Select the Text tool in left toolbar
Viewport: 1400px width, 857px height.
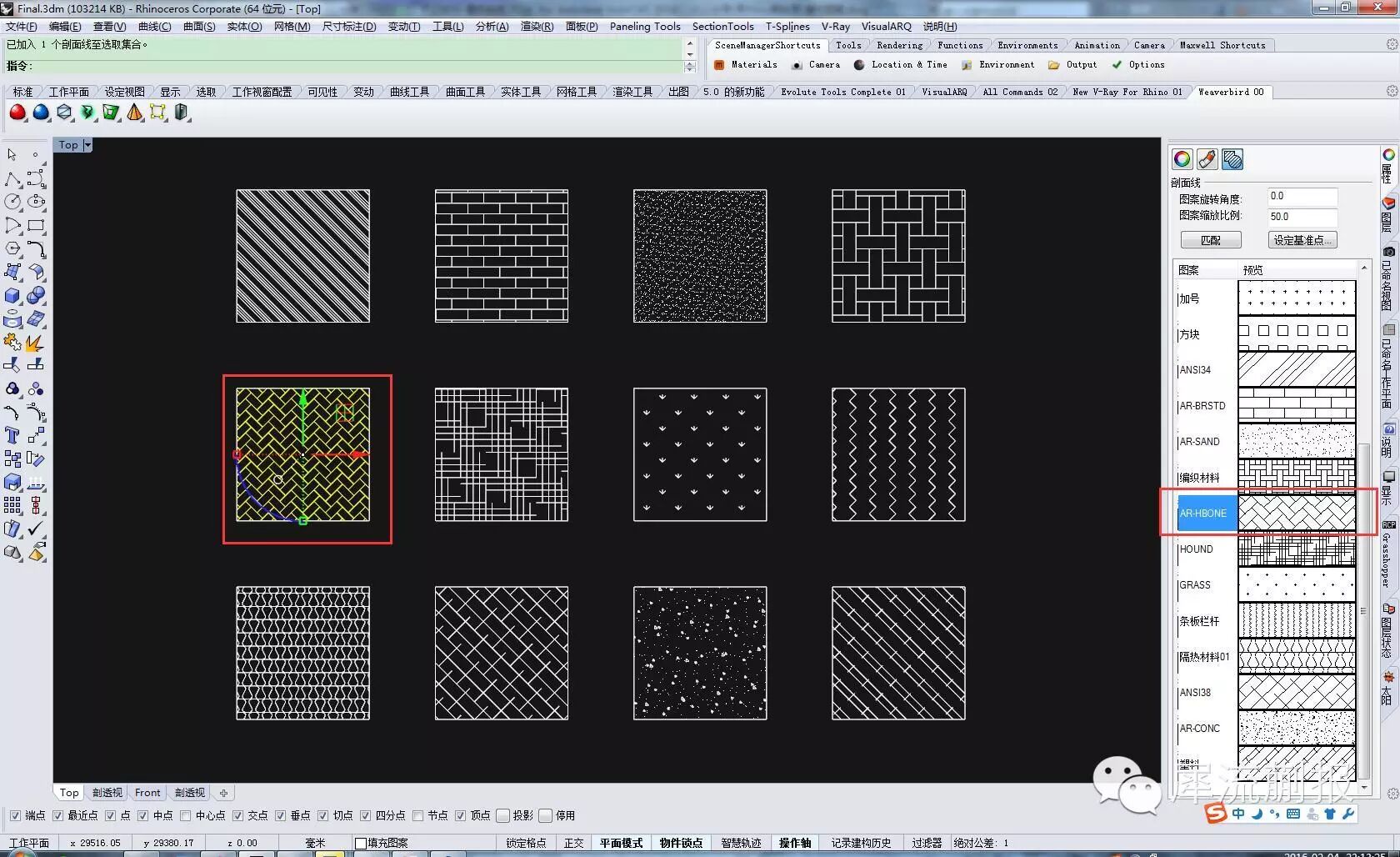[x=12, y=435]
